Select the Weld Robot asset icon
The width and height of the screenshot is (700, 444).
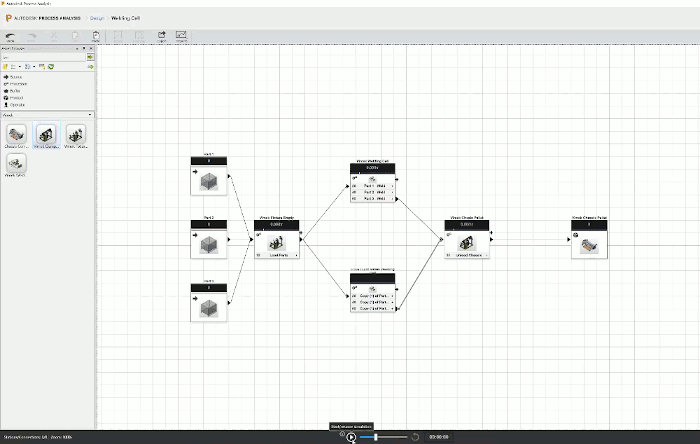17,162
